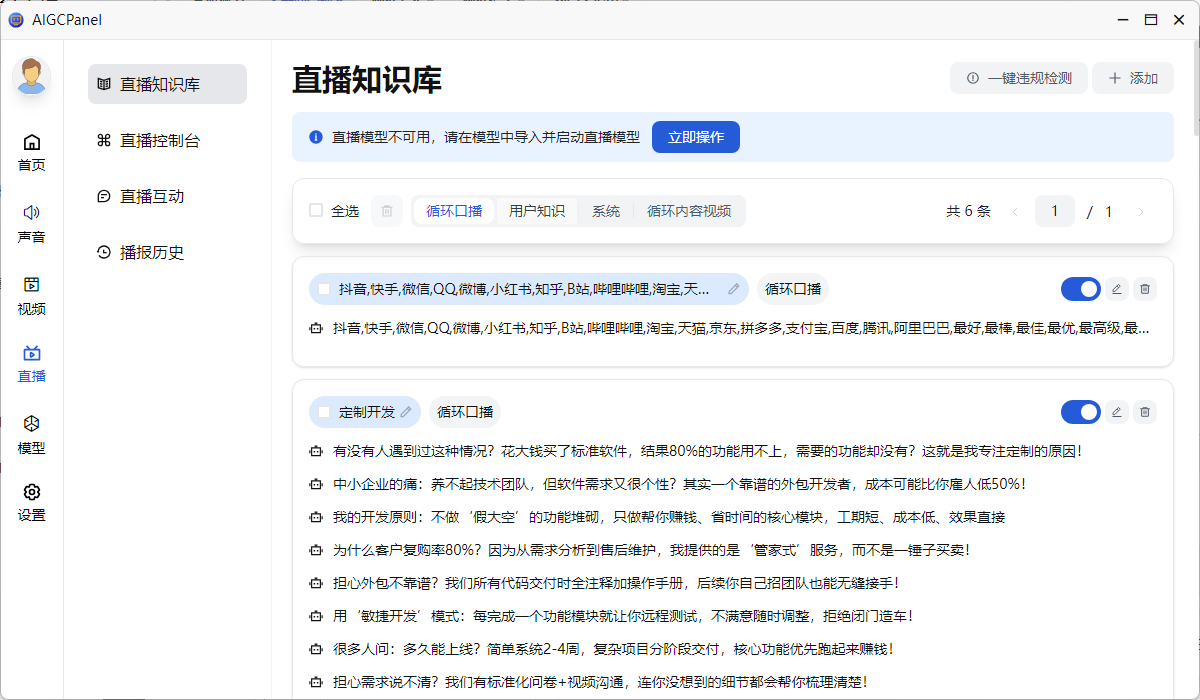Open 直播控制台 in the side menu

point(160,140)
